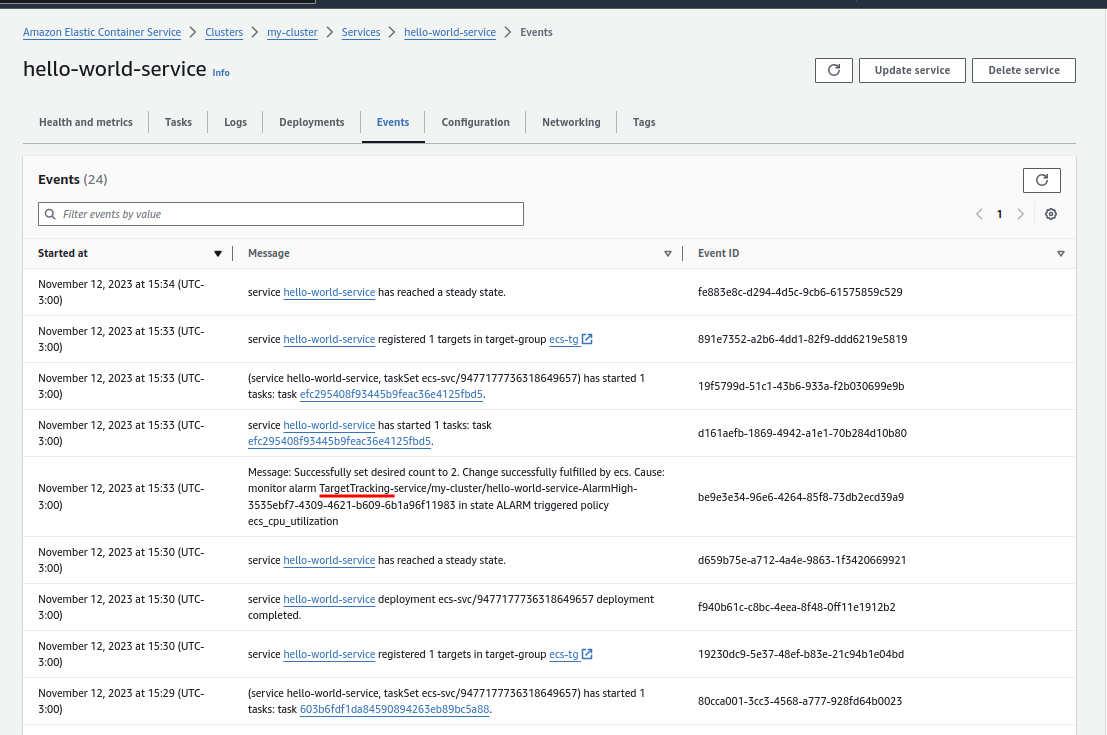Image resolution: width=1107 pixels, height=735 pixels.
Task: Go to the next events page chevron
Action: (1021, 214)
